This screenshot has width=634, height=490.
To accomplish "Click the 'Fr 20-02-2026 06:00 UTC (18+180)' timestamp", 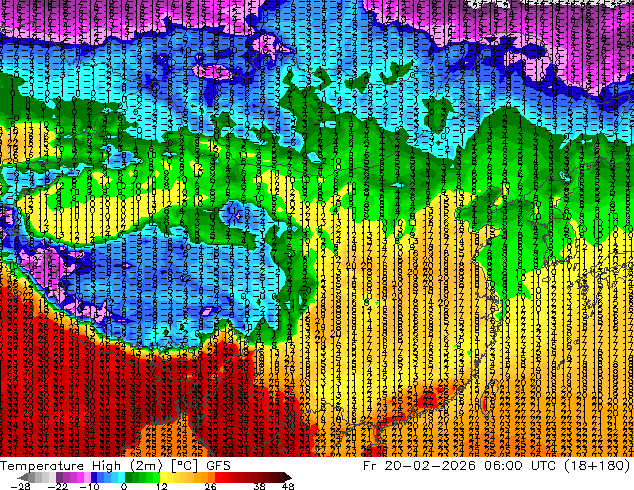I will (x=497, y=466).
